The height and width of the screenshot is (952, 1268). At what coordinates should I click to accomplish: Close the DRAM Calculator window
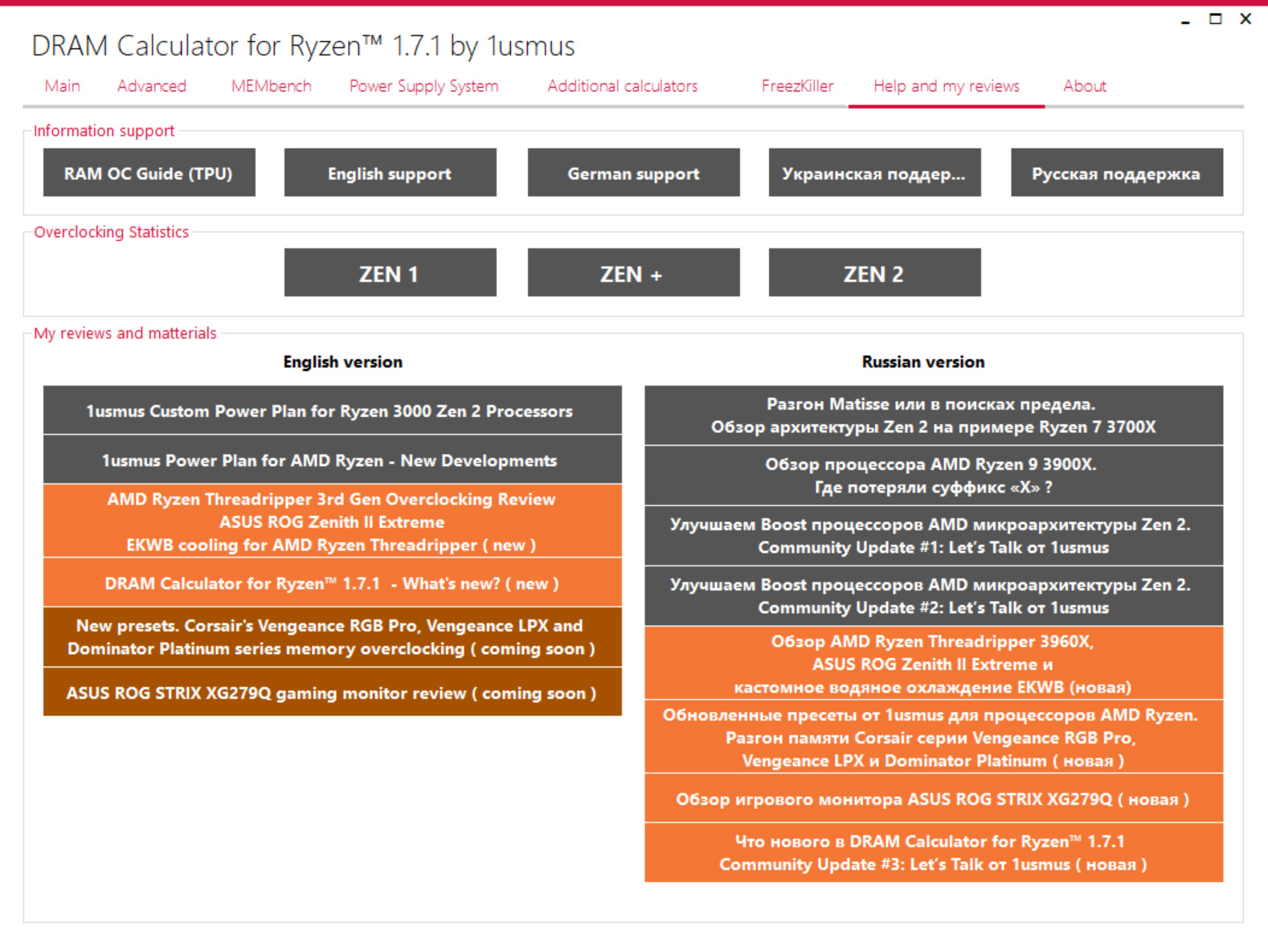pos(1246,19)
